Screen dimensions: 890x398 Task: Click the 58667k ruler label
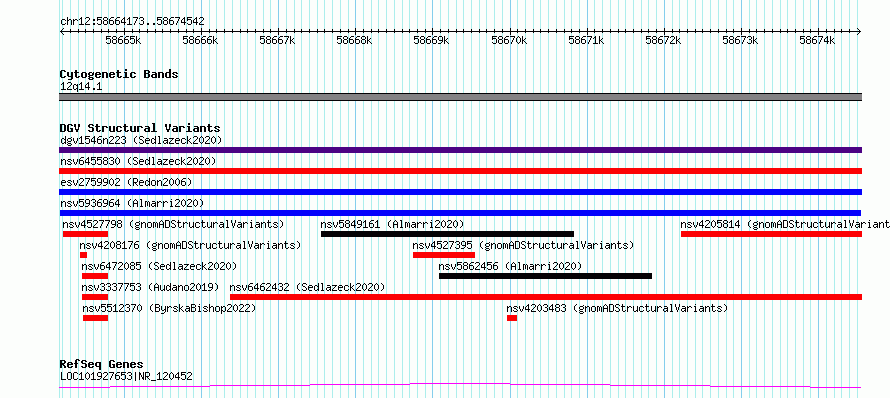click(278, 40)
